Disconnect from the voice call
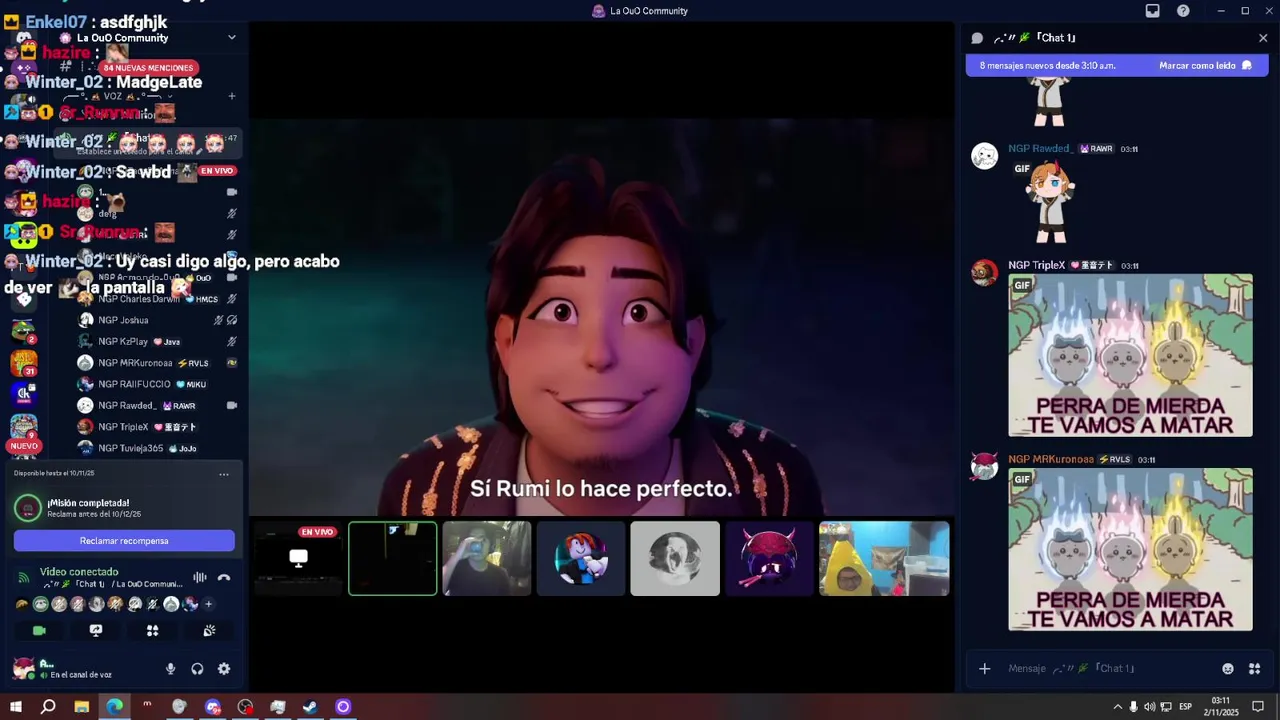The width and height of the screenshot is (1280, 720). pyautogui.click(x=224, y=577)
